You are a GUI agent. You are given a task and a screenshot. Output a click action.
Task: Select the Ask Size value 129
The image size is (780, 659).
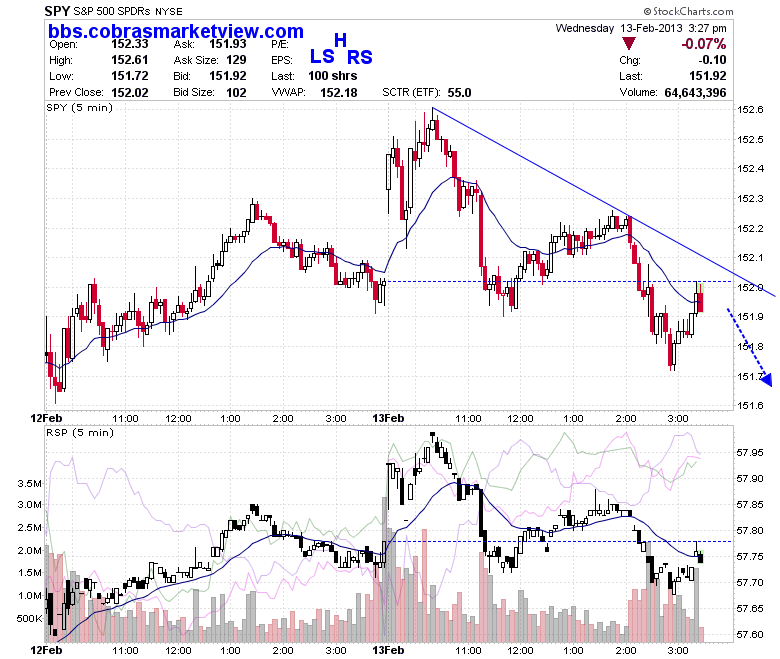(x=236, y=60)
